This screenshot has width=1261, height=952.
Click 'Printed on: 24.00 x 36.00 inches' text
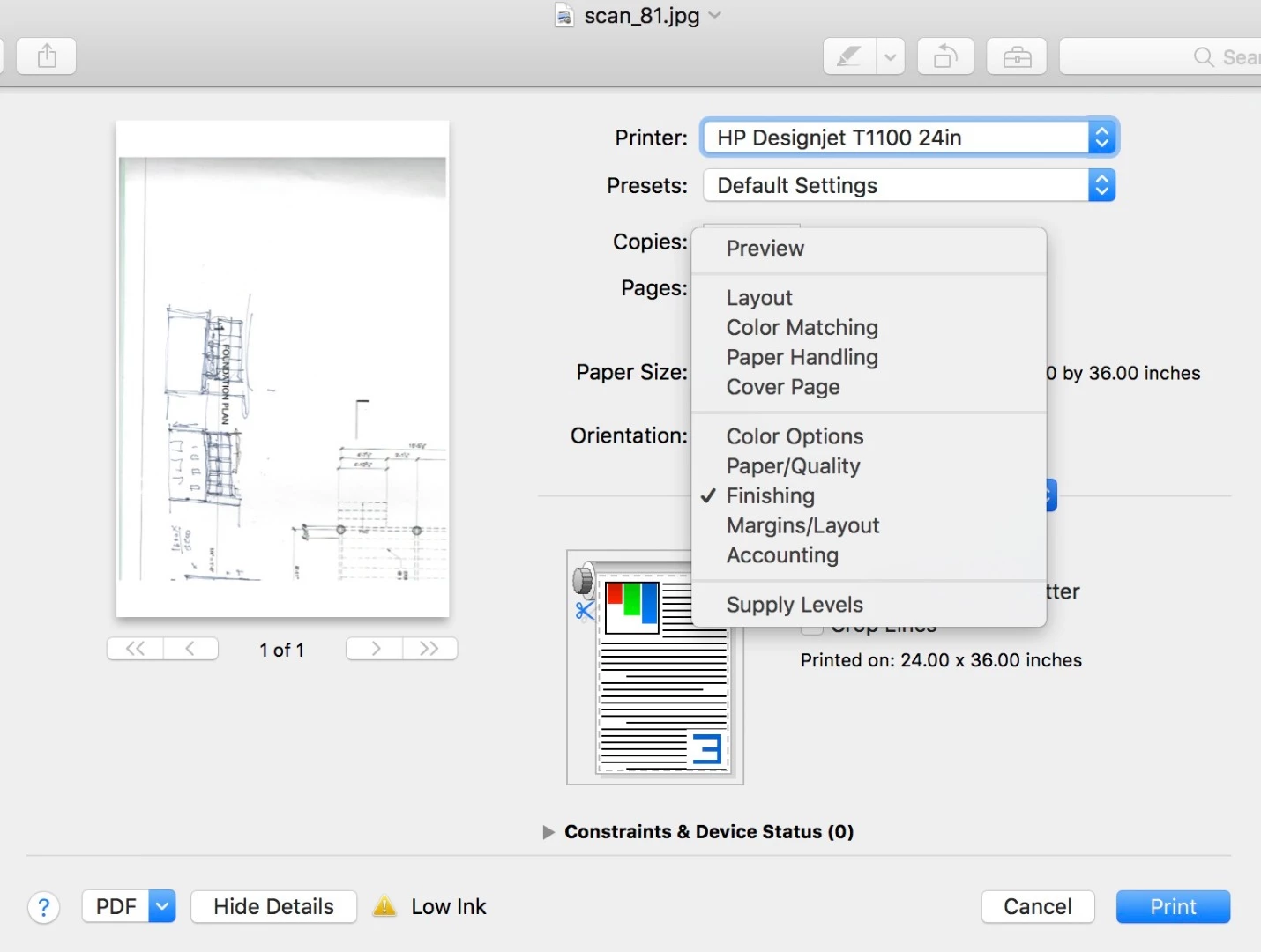(941, 660)
